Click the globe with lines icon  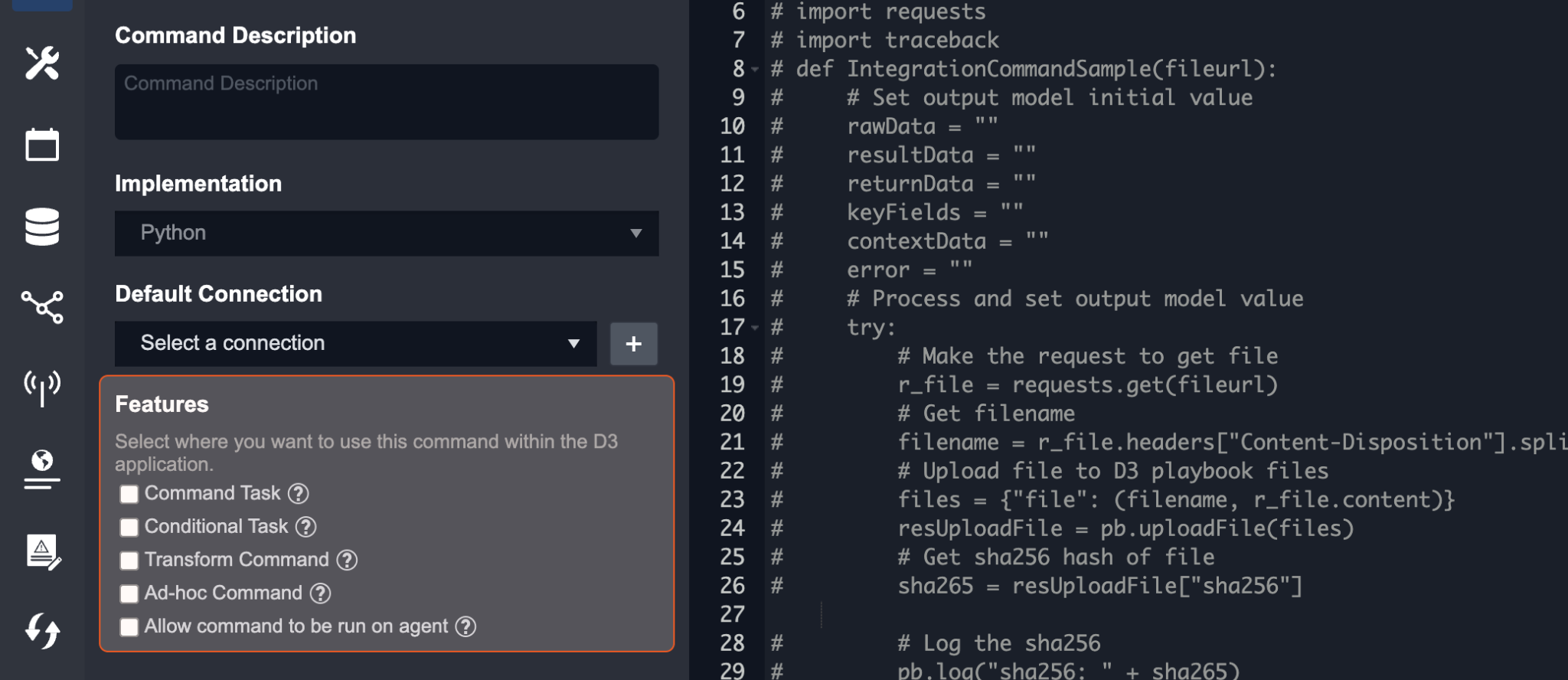(x=42, y=469)
